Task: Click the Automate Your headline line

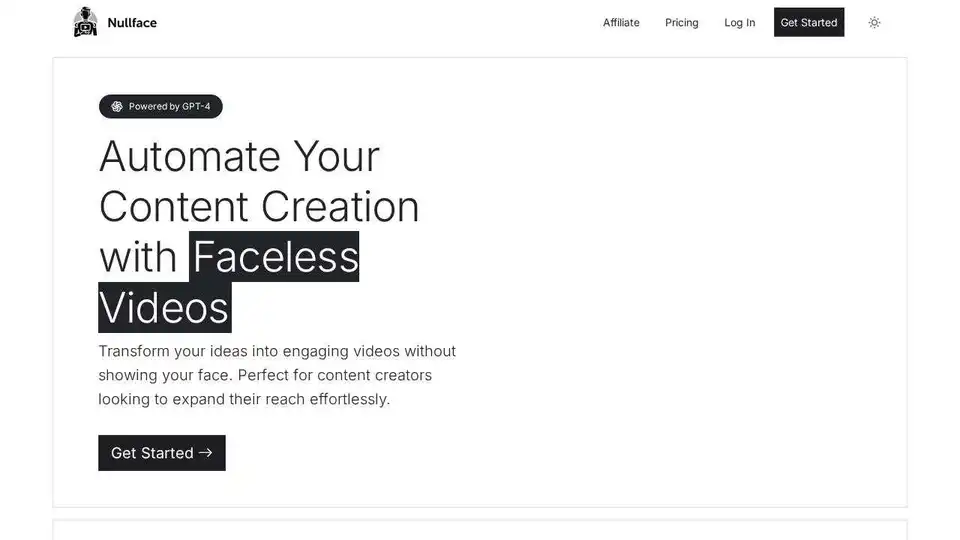Action: point(239,157)
